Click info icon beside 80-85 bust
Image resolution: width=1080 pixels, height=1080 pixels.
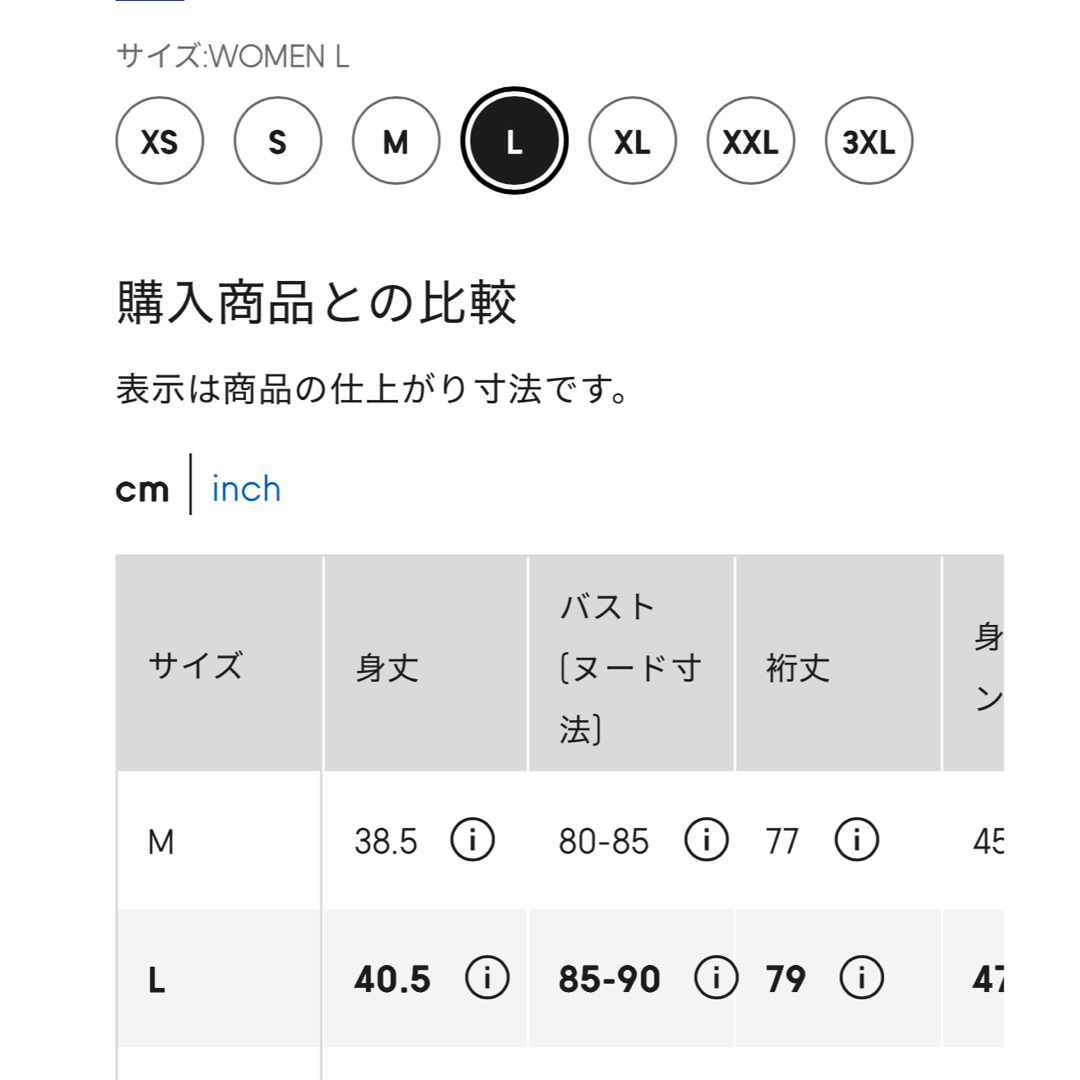click(706, 840)
